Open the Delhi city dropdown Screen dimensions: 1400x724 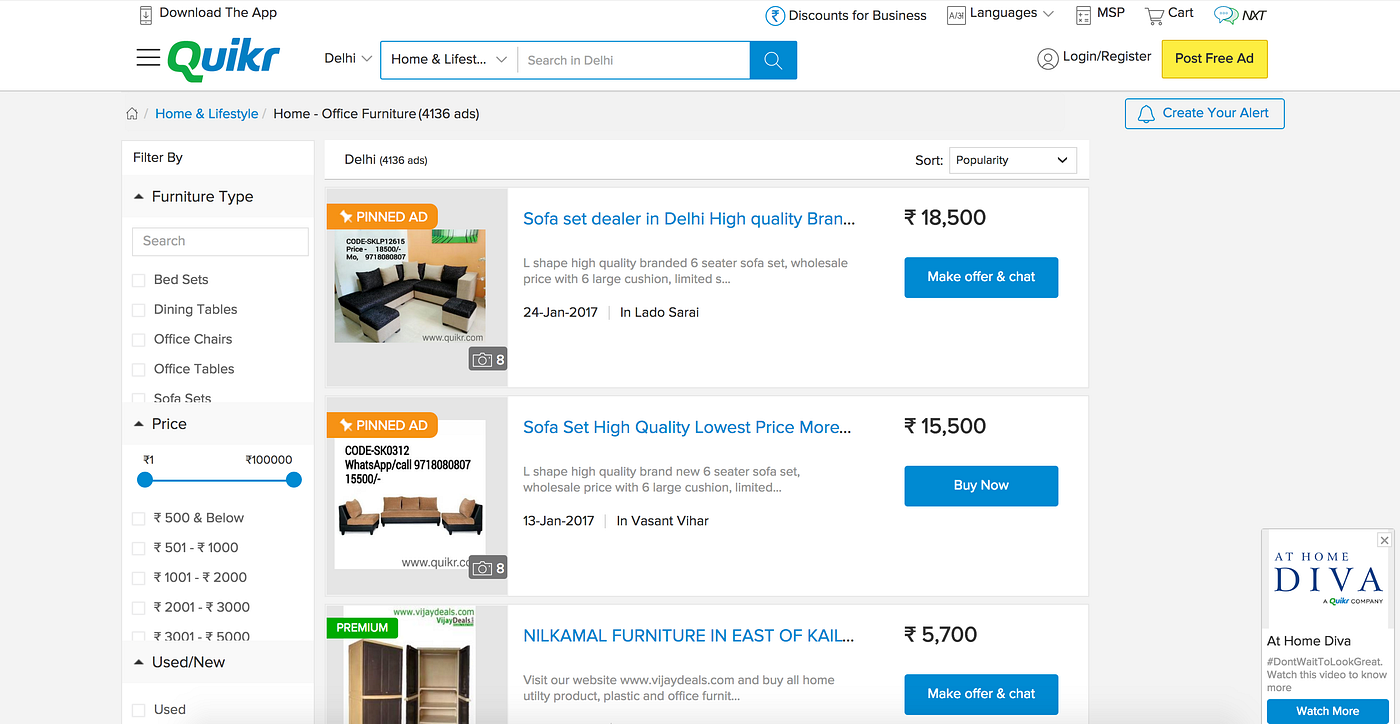tap(348, 59)
